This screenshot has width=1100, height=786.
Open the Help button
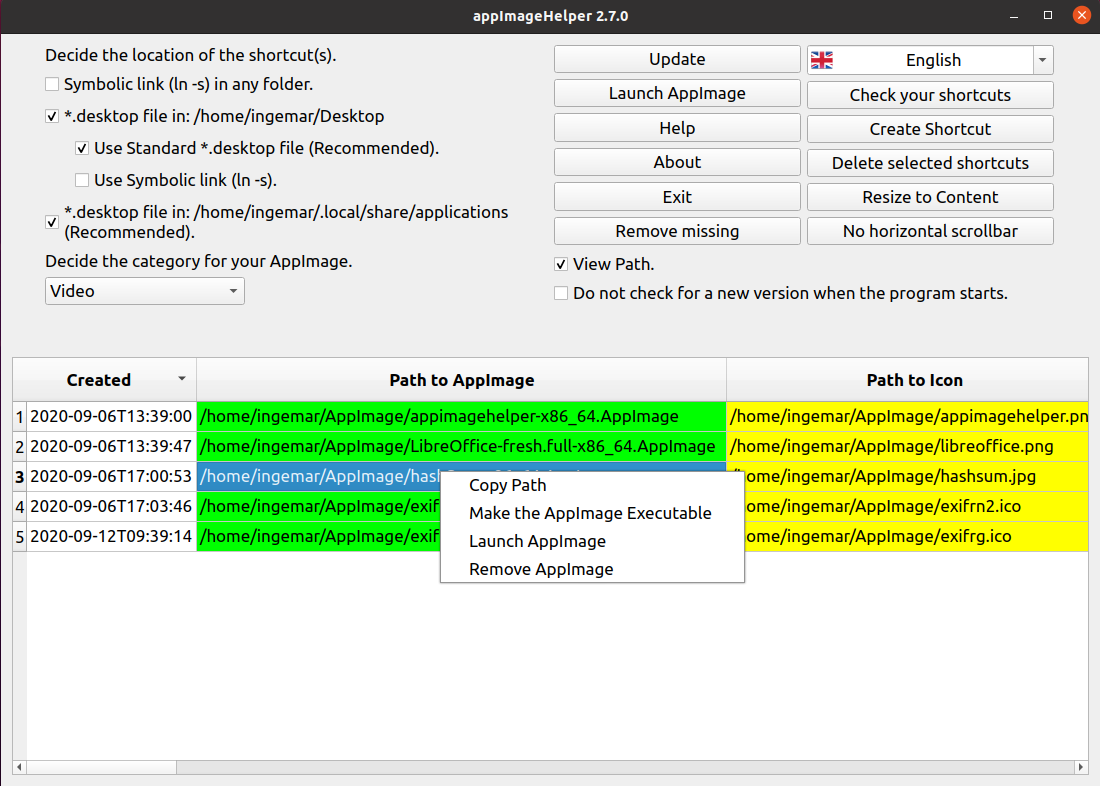click(x=677, y=128)
